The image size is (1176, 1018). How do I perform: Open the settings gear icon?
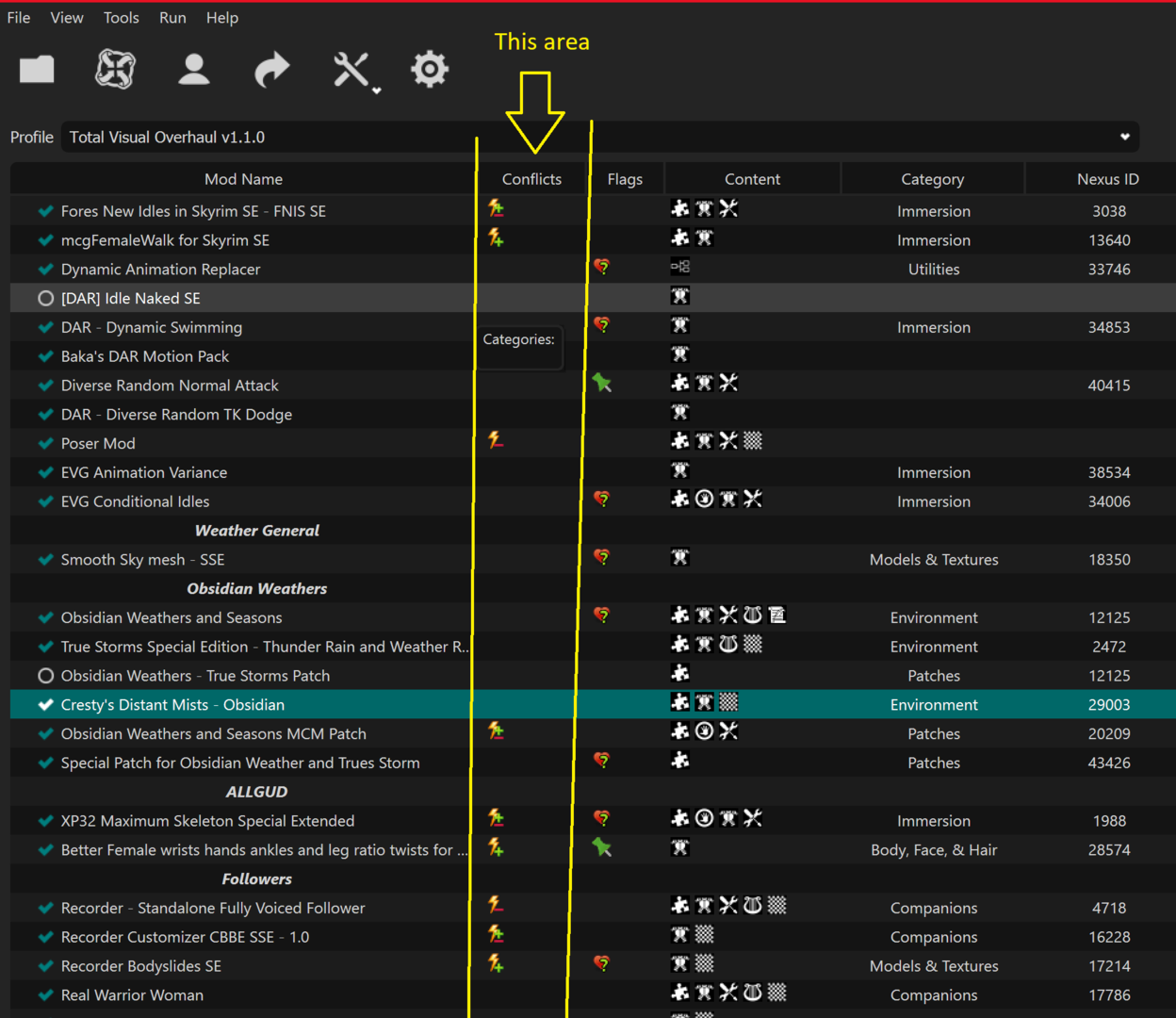pos(430,70)
